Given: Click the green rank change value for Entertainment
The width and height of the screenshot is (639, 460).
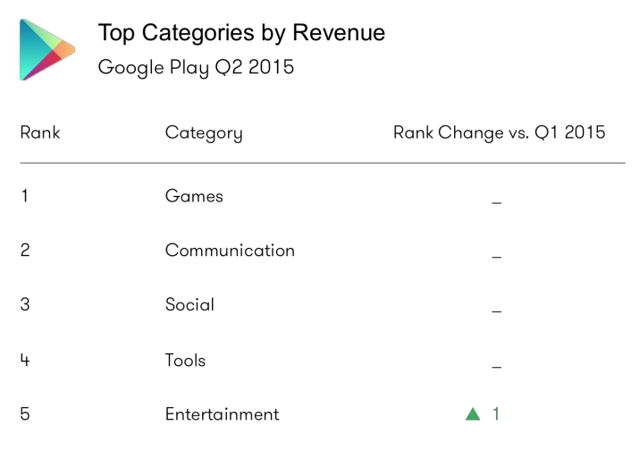Looking at the screenshot, I should [495, 414].
